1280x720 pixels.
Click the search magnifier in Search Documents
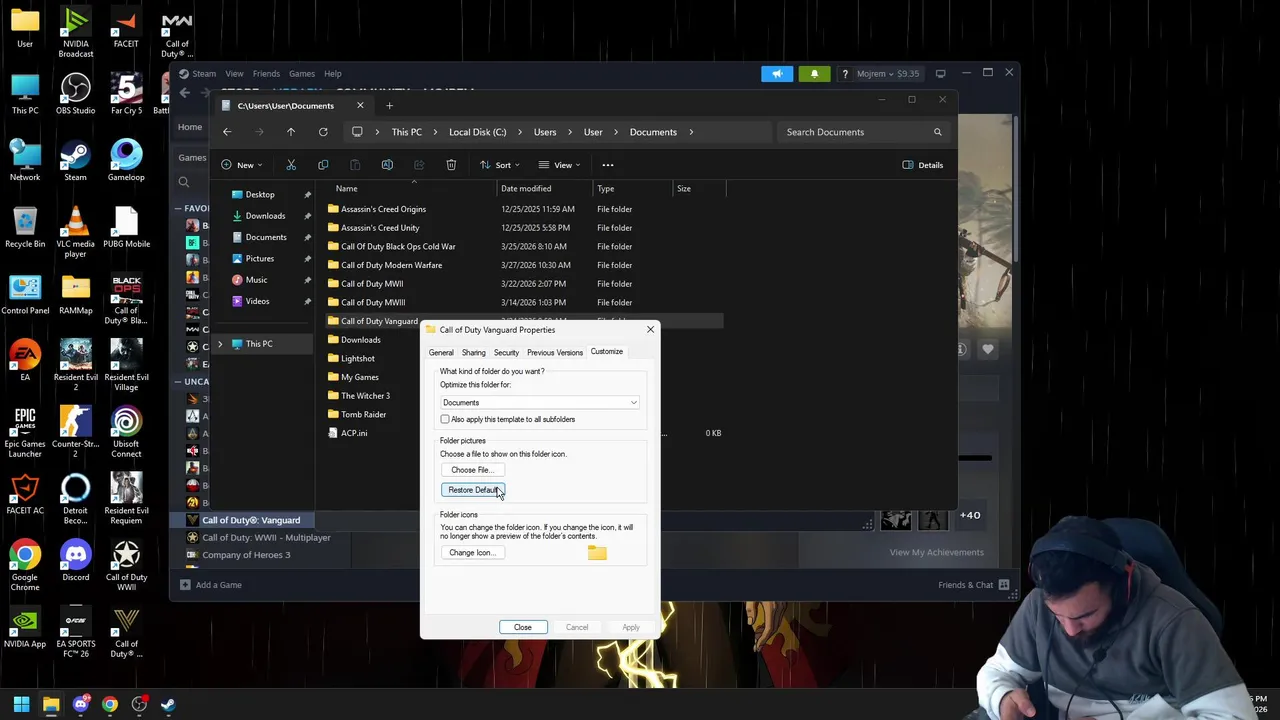937,132
